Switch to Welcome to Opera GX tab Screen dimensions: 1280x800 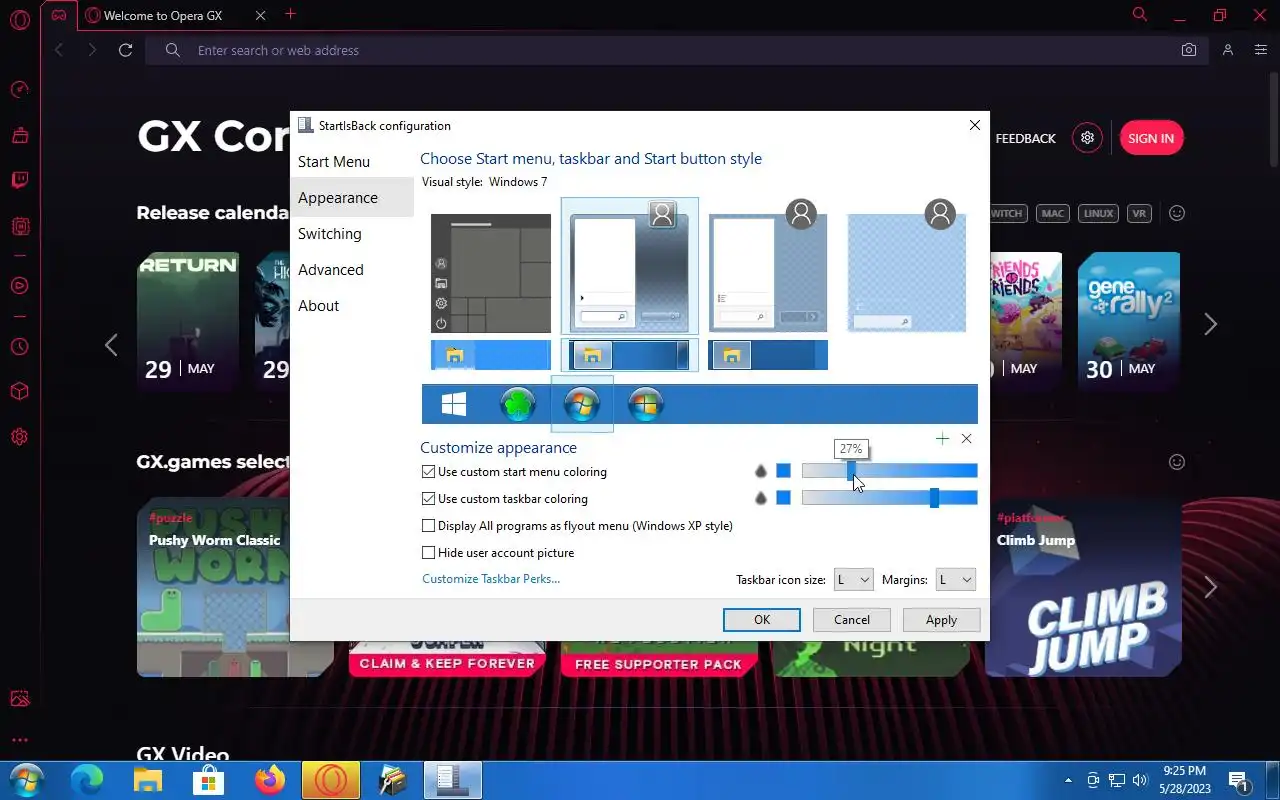pyautogui.click(x=175, y=15)
